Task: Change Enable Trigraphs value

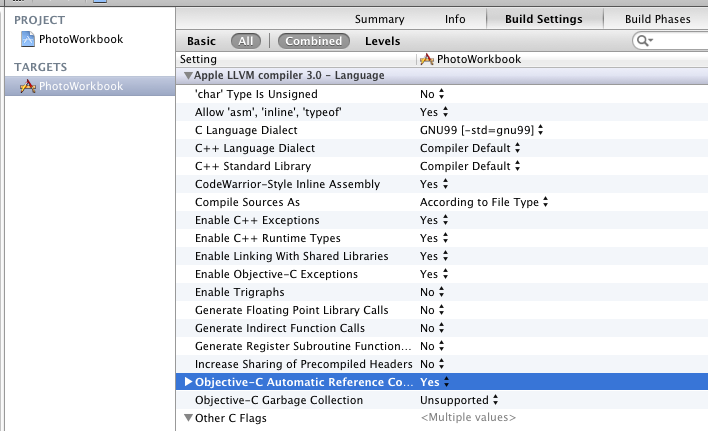Action: click(x=432, y=292)
